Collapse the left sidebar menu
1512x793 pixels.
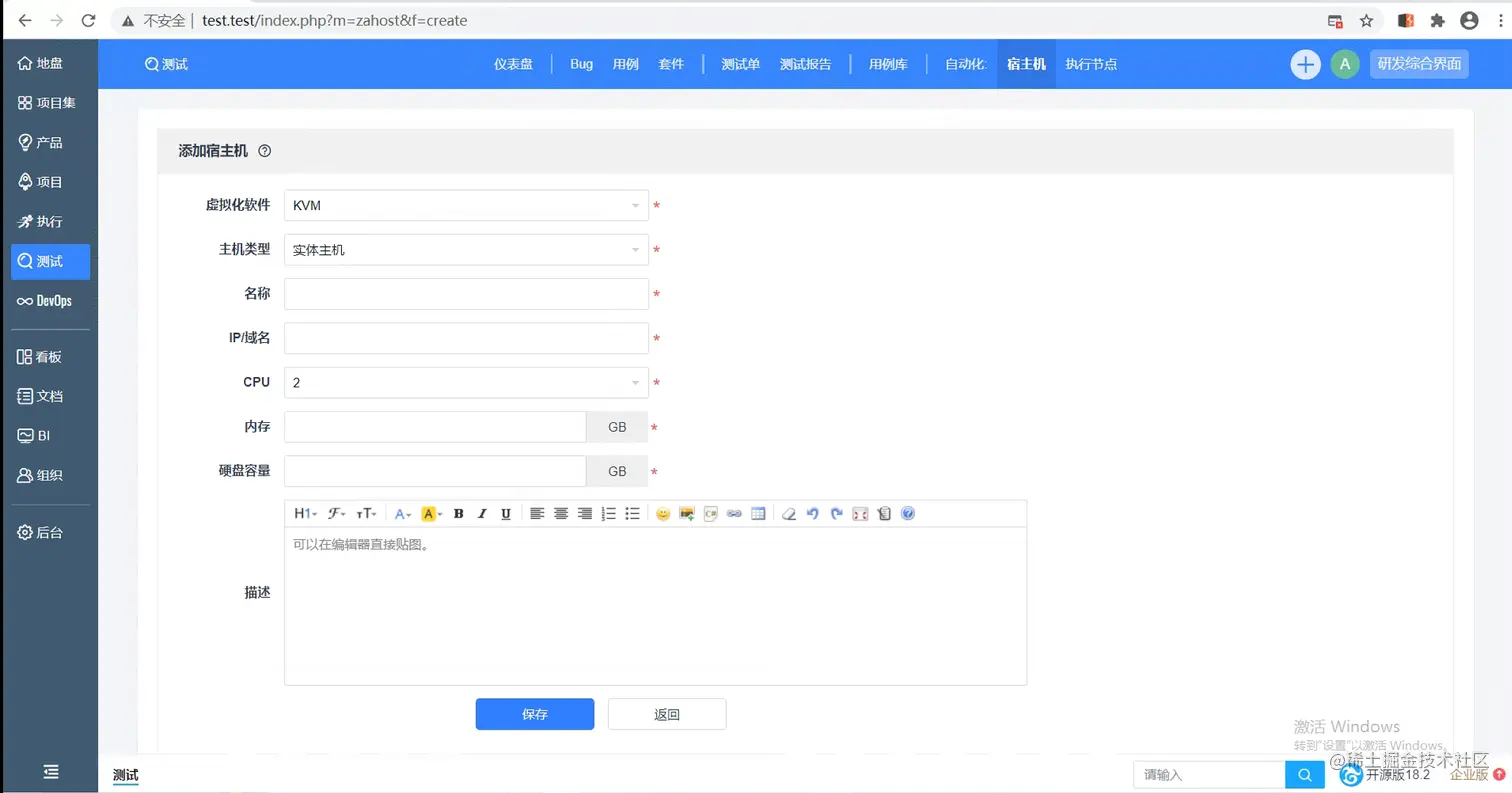[51, 772]
